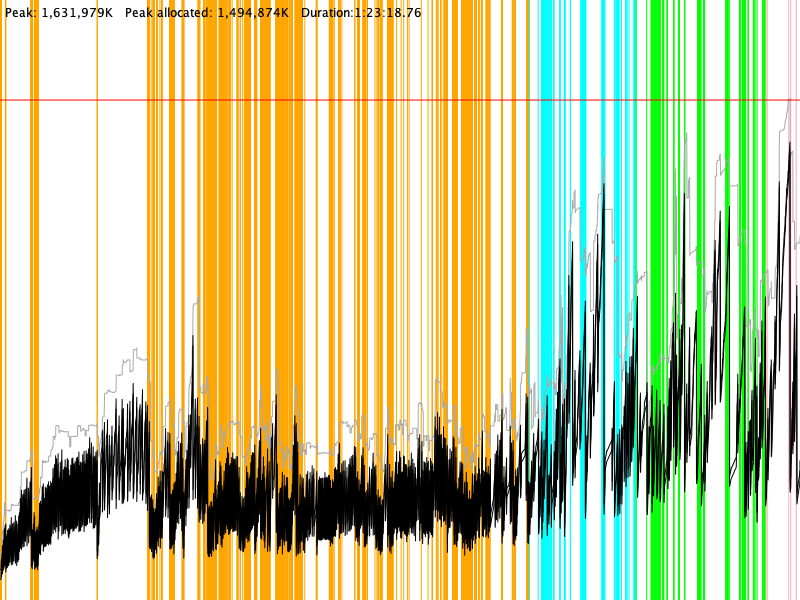Screen dimensions: 800x600
Task: Click the red horizontal peak threshold line
Action: click(x=400, y=100)
